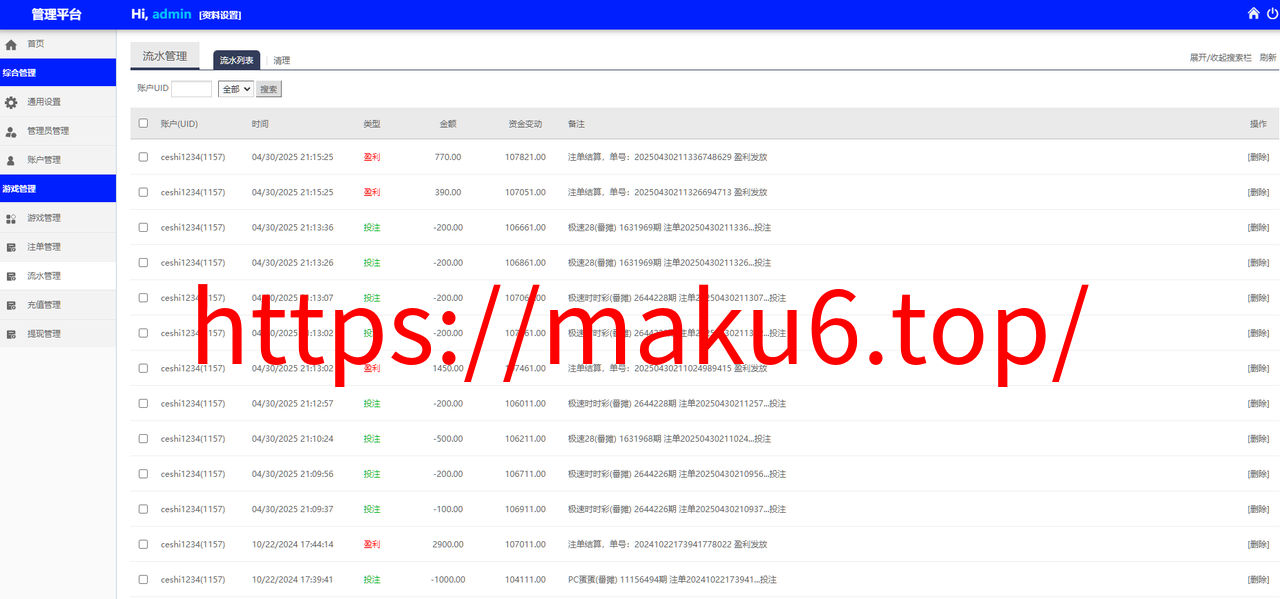Click 盈利 type in 17:44:14 row
Viewport: 1280px width, 599px height.
372,544
